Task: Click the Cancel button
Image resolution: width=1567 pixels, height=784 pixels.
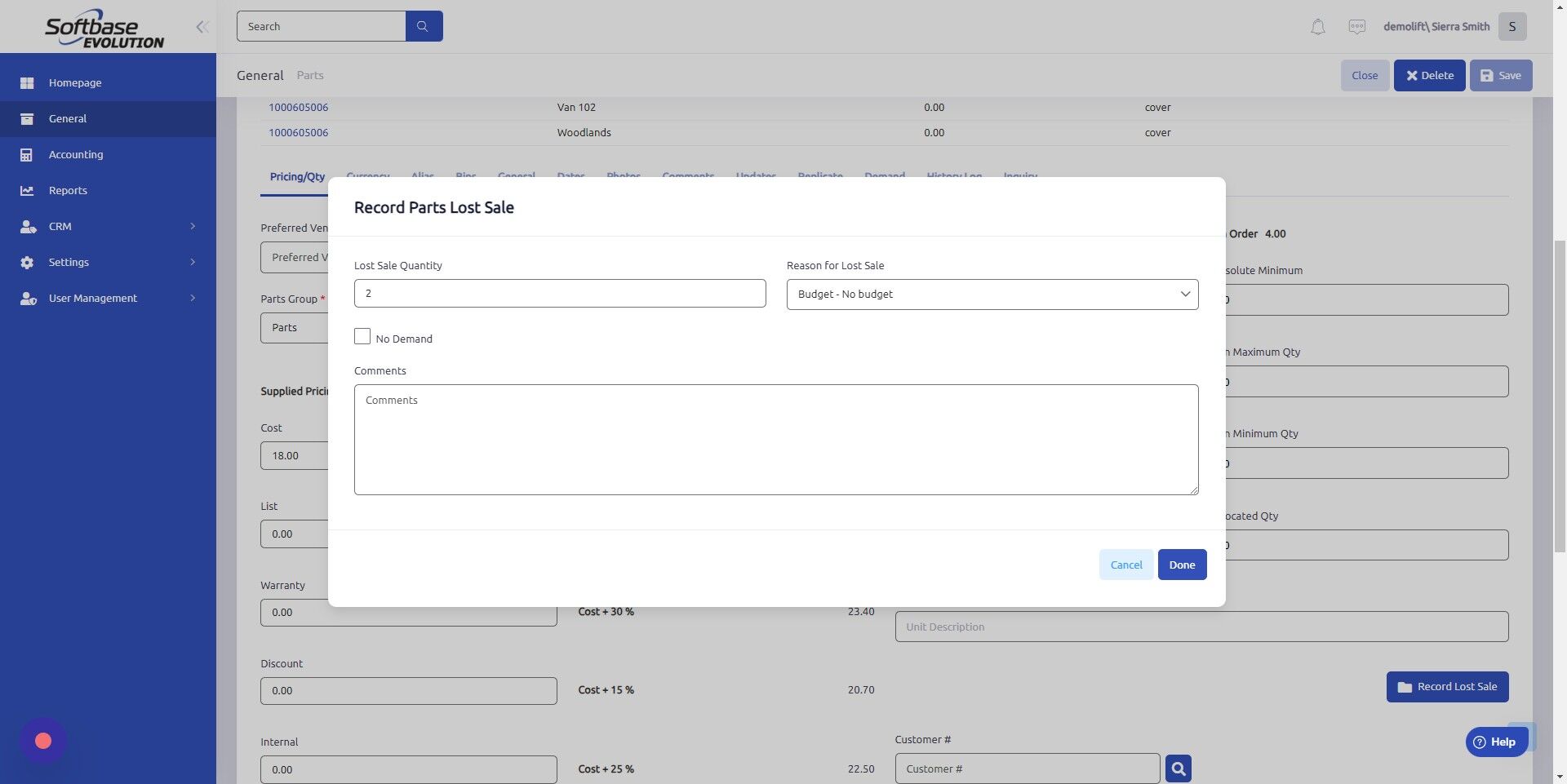Action: [x=1126, y=564]
